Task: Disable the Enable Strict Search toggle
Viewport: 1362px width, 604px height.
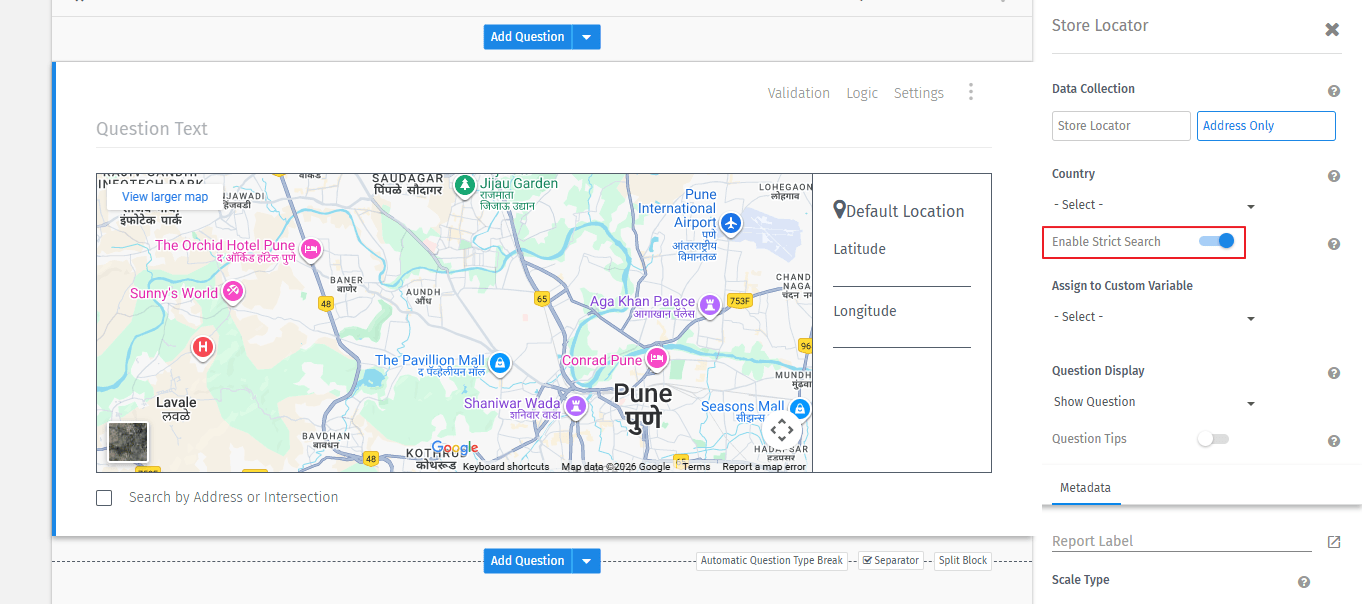Action: (1216, 241)
